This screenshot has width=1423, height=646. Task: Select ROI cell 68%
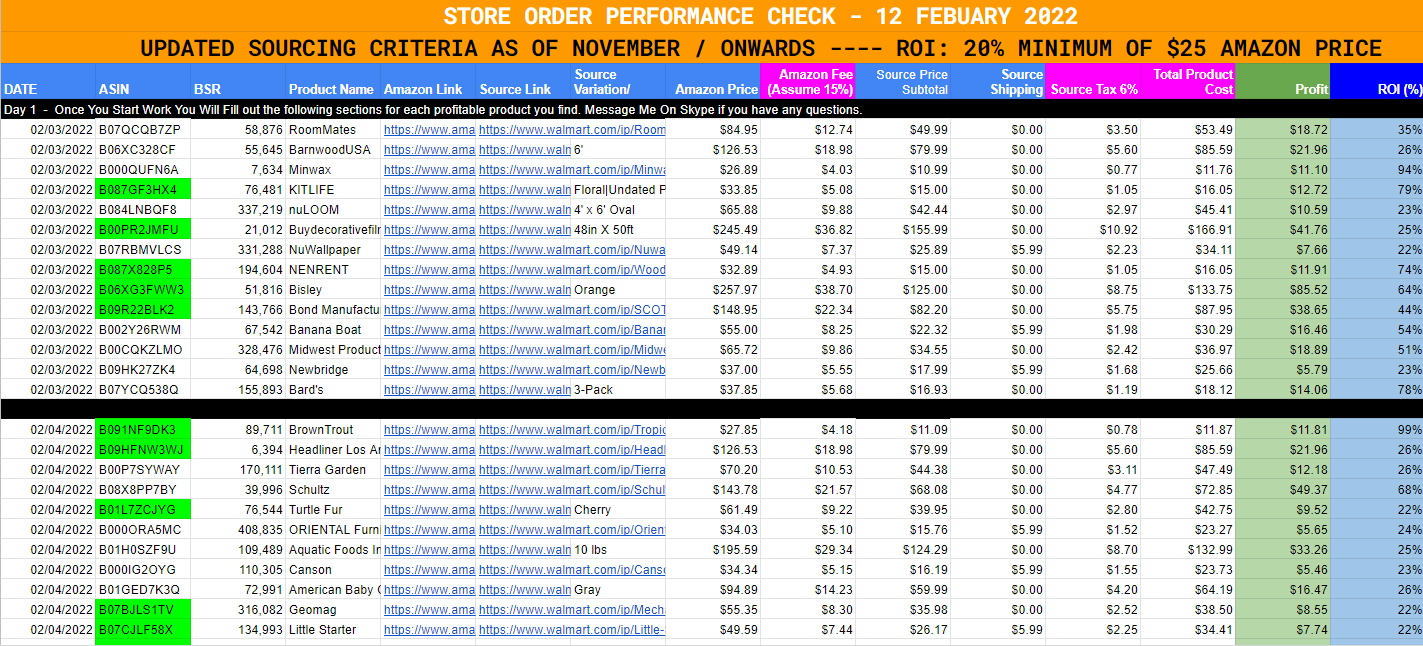1377,489
